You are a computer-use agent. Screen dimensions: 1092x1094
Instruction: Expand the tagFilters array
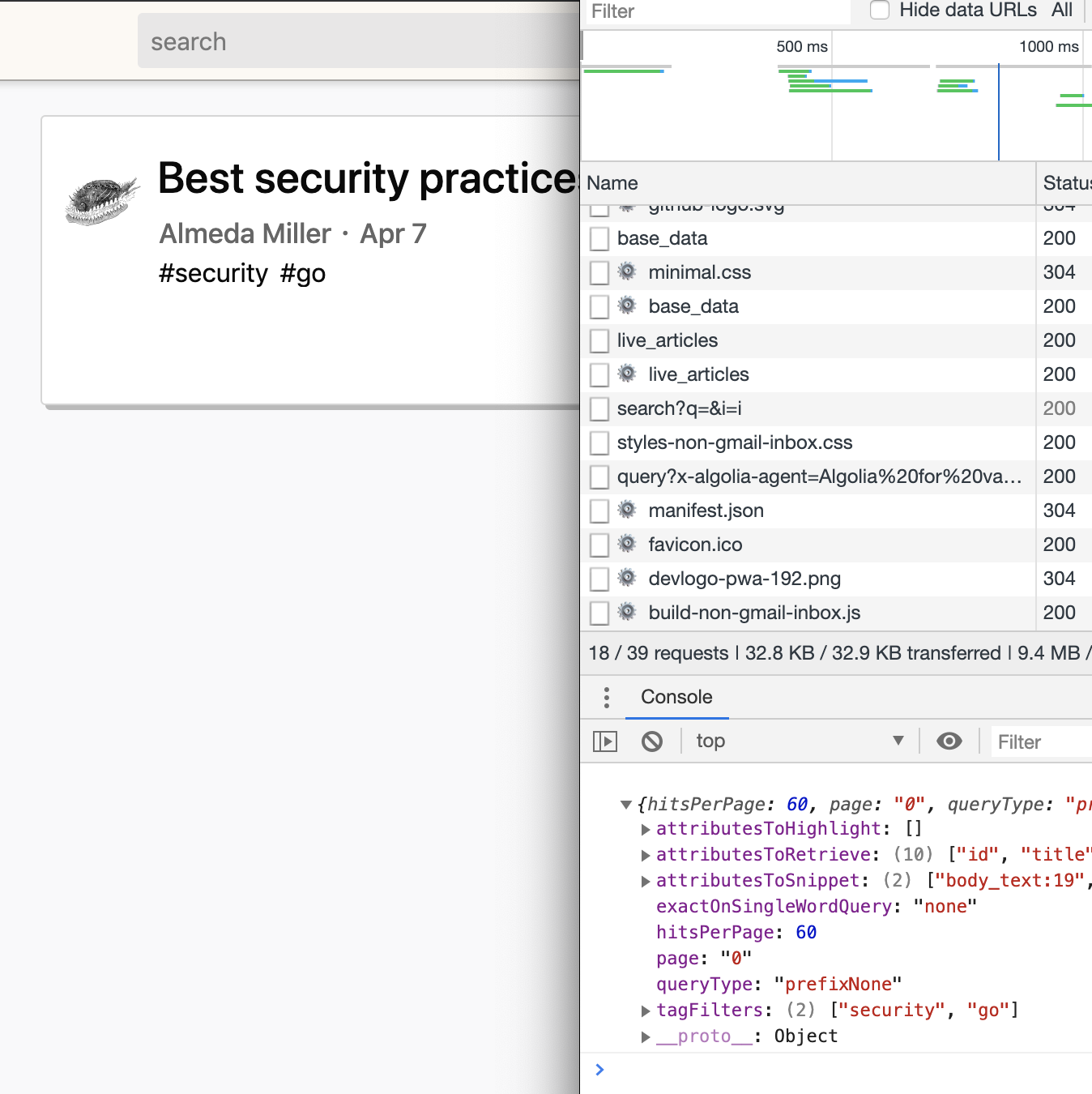coord(646,1010)
